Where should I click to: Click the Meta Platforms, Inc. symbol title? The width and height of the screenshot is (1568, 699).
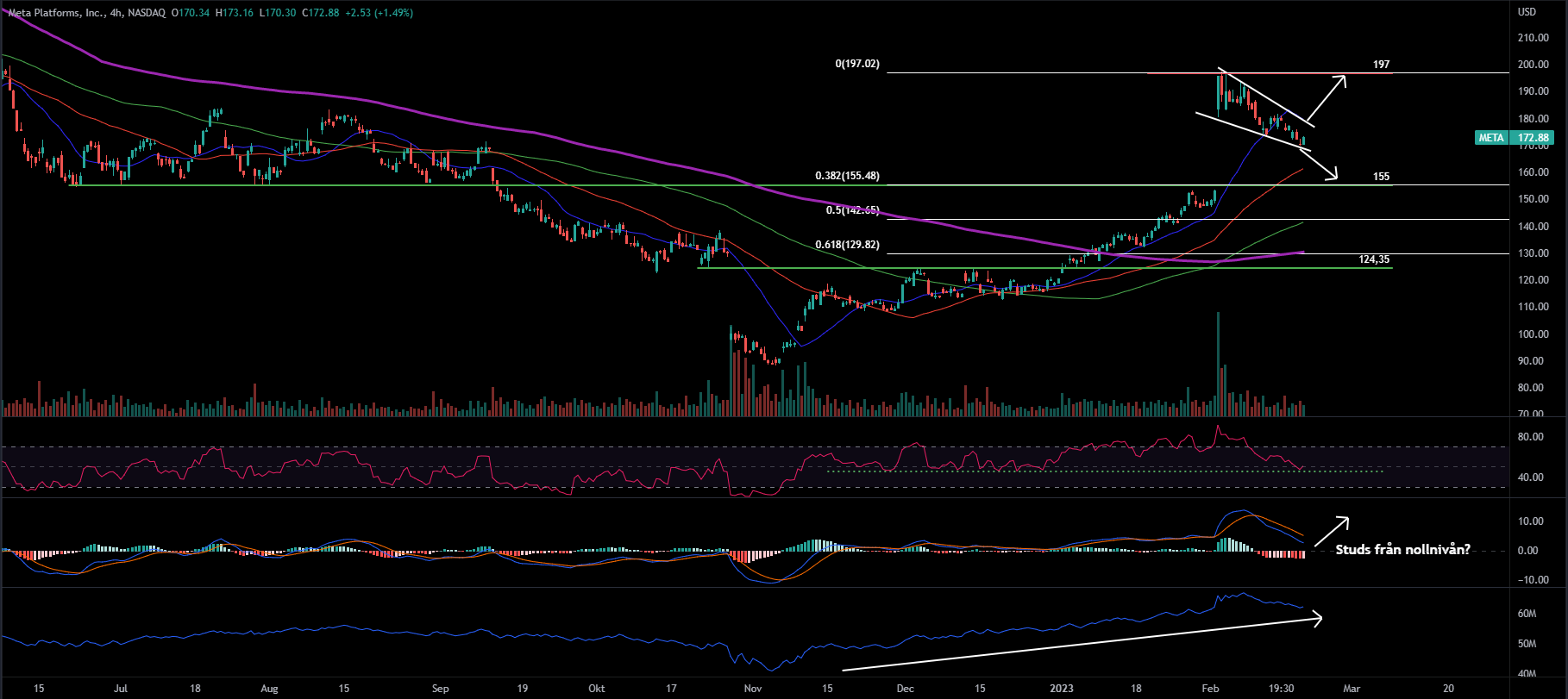click(x=52, y=13)
